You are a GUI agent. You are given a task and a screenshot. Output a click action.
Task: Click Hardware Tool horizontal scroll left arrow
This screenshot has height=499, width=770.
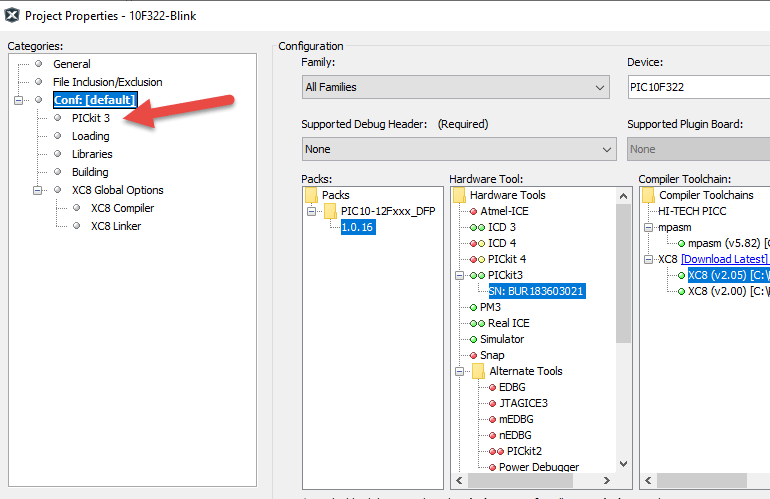point(459,480)
